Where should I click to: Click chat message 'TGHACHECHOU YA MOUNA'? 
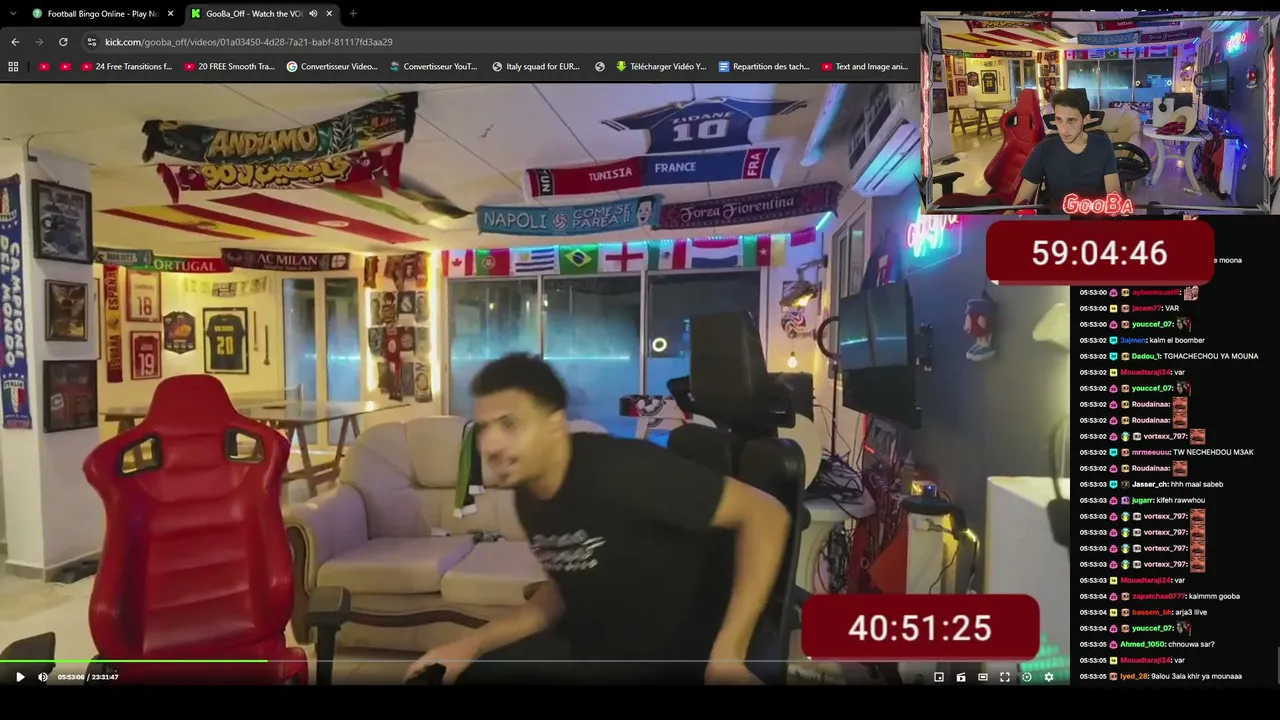click(1211, 356)
